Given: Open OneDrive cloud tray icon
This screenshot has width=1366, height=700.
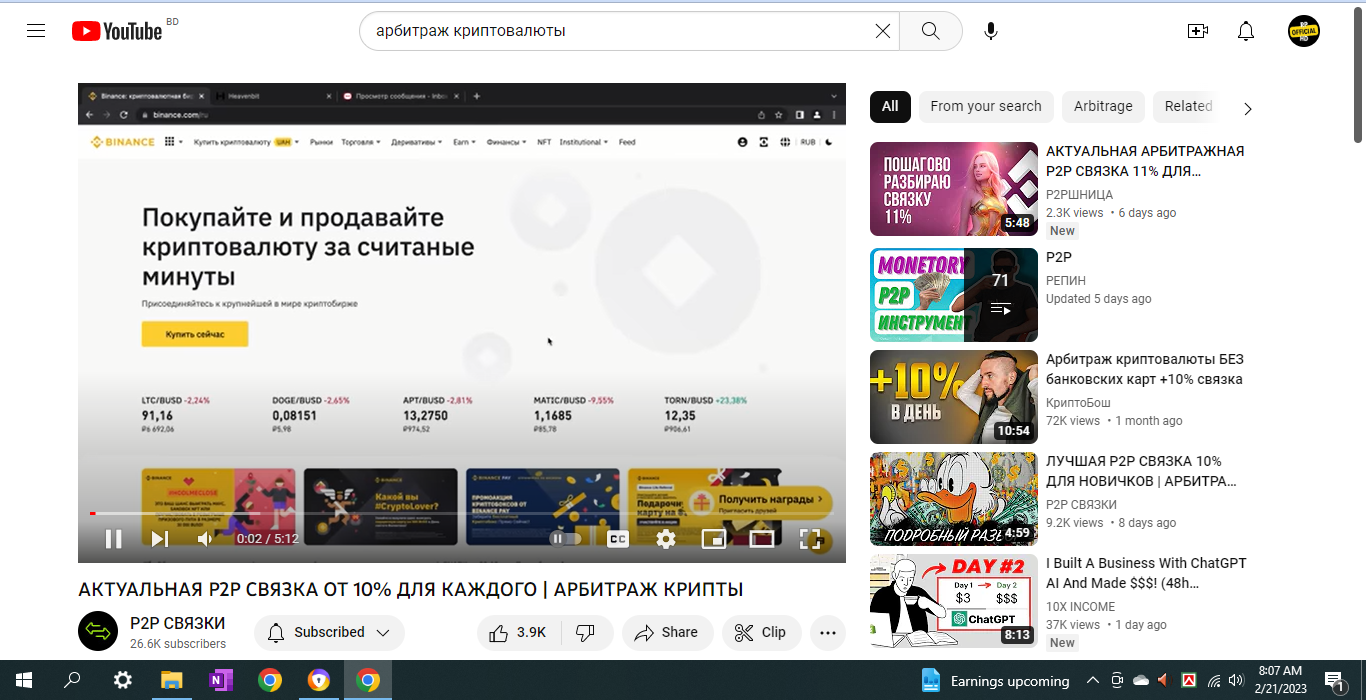Looking at the screenshot, I should [1141, 680].
